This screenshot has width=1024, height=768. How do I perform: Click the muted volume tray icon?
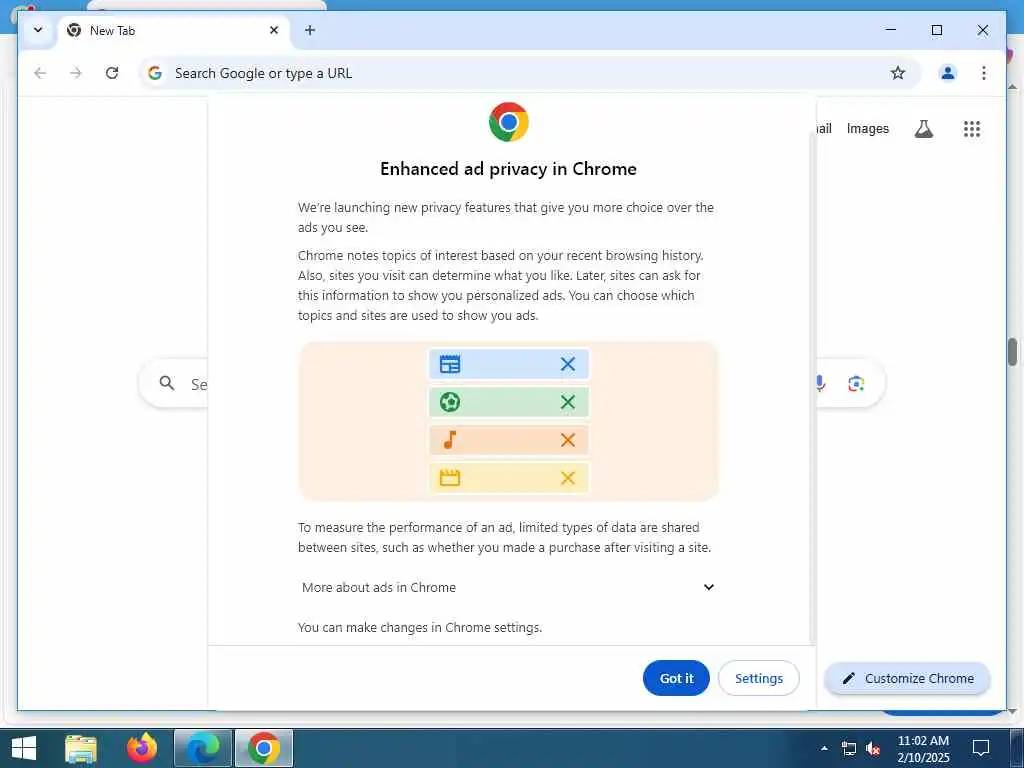click(873, 748)
